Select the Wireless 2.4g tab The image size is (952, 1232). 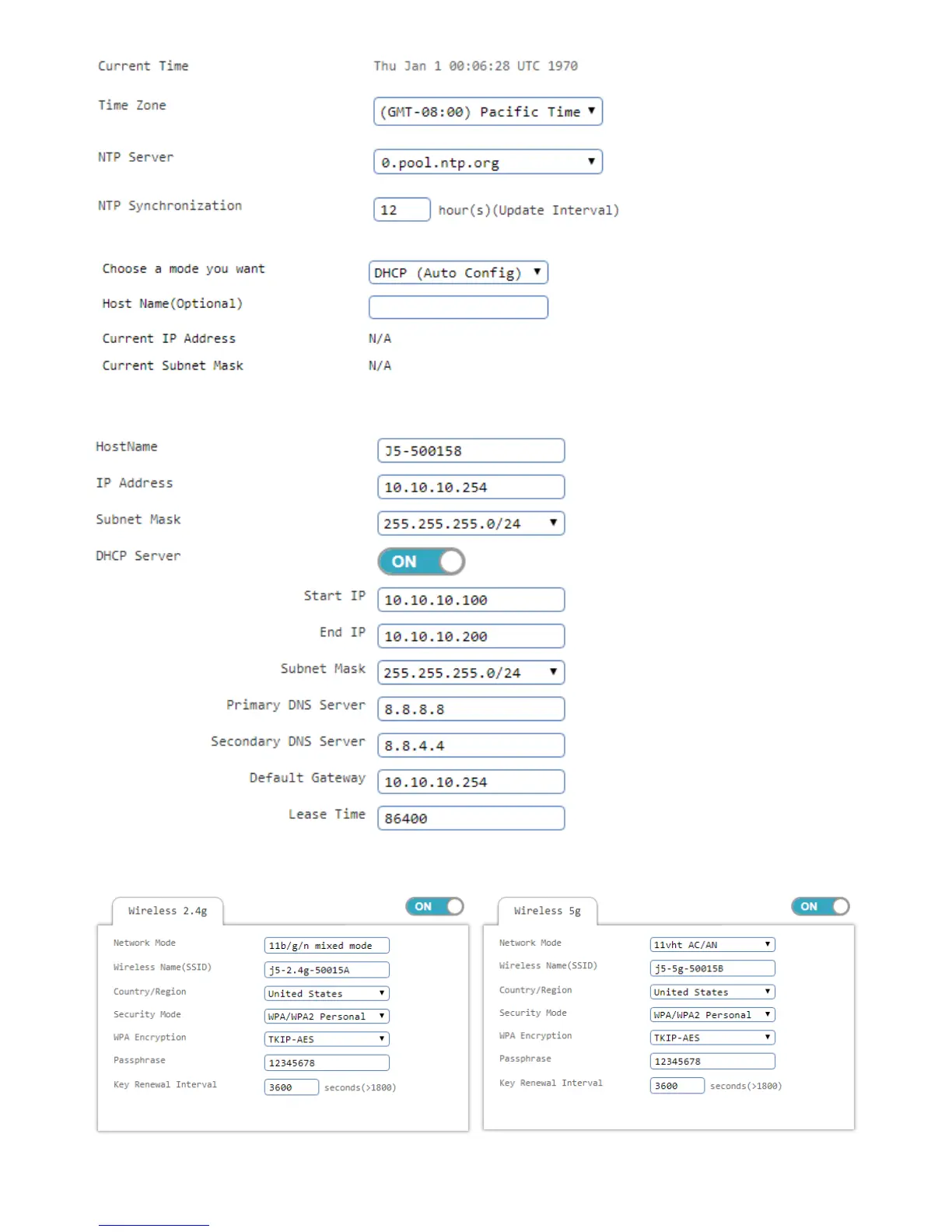point(167,911)
